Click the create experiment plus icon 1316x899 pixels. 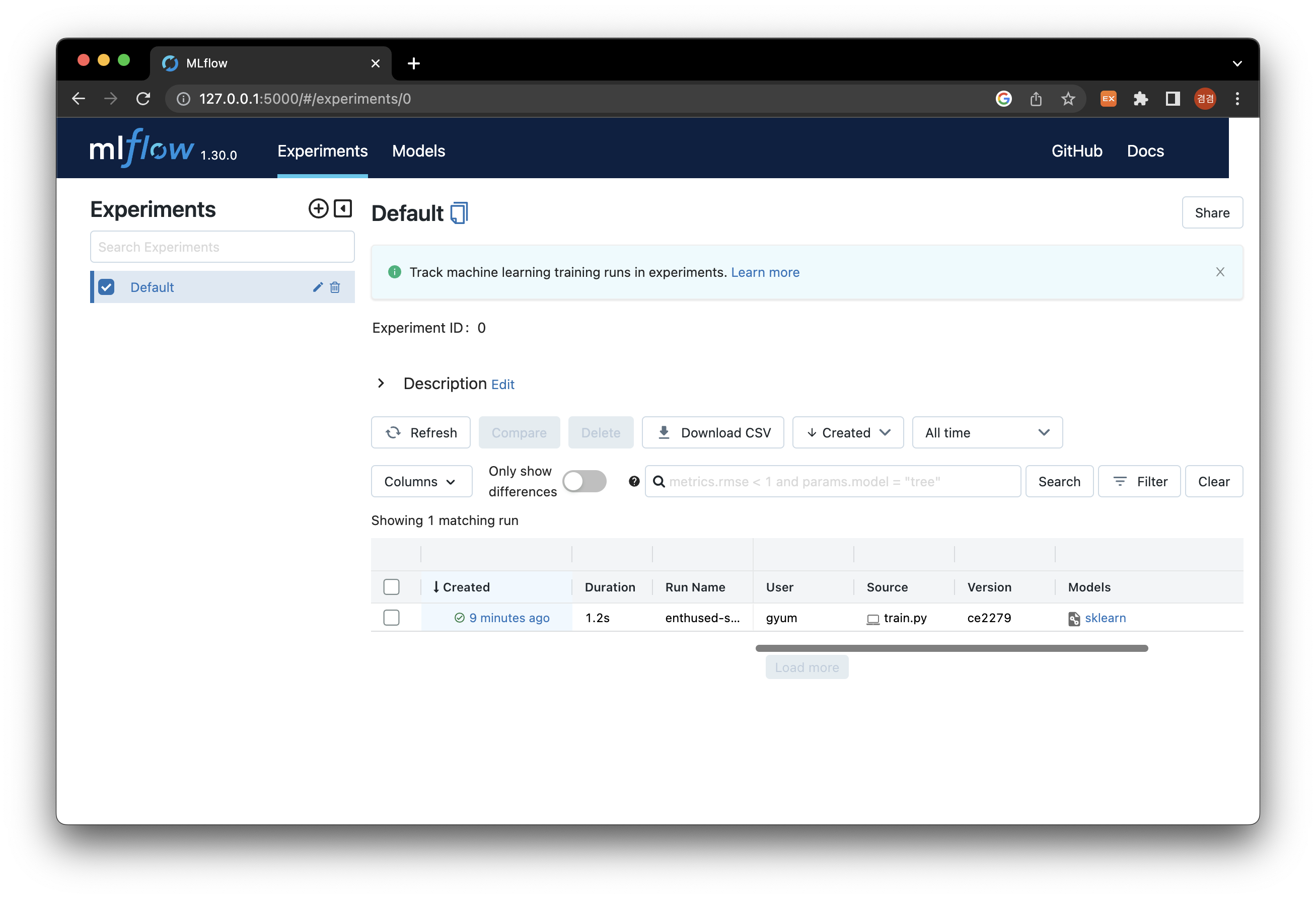[x=318, y=209]
